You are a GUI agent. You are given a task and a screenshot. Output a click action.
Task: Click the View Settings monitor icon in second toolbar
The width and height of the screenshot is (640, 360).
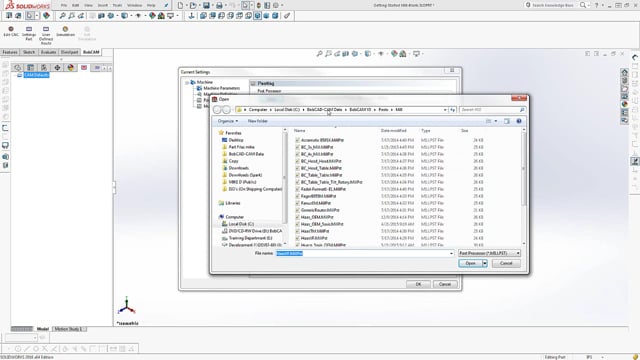(x=171, y=16)
